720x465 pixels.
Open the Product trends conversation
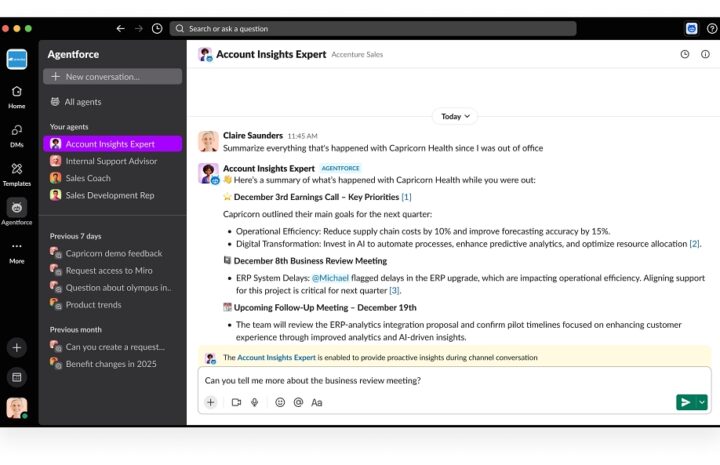click(112, 304)
